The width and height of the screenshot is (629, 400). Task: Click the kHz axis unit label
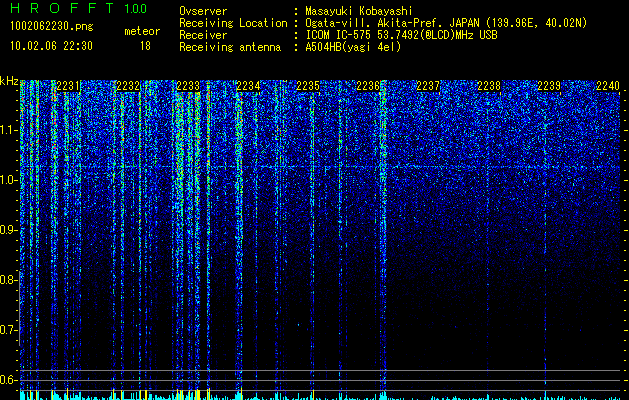pos(9,81)
